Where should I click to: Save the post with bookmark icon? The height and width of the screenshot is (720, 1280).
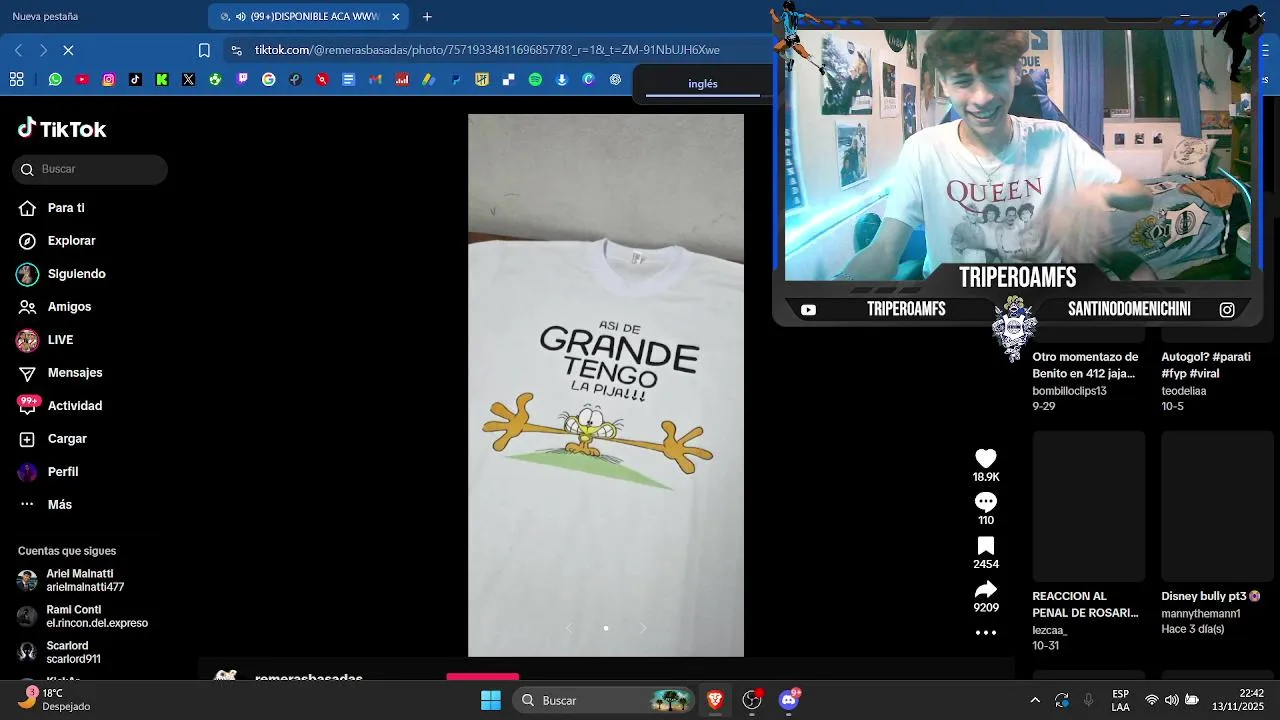tap(986, 546)
